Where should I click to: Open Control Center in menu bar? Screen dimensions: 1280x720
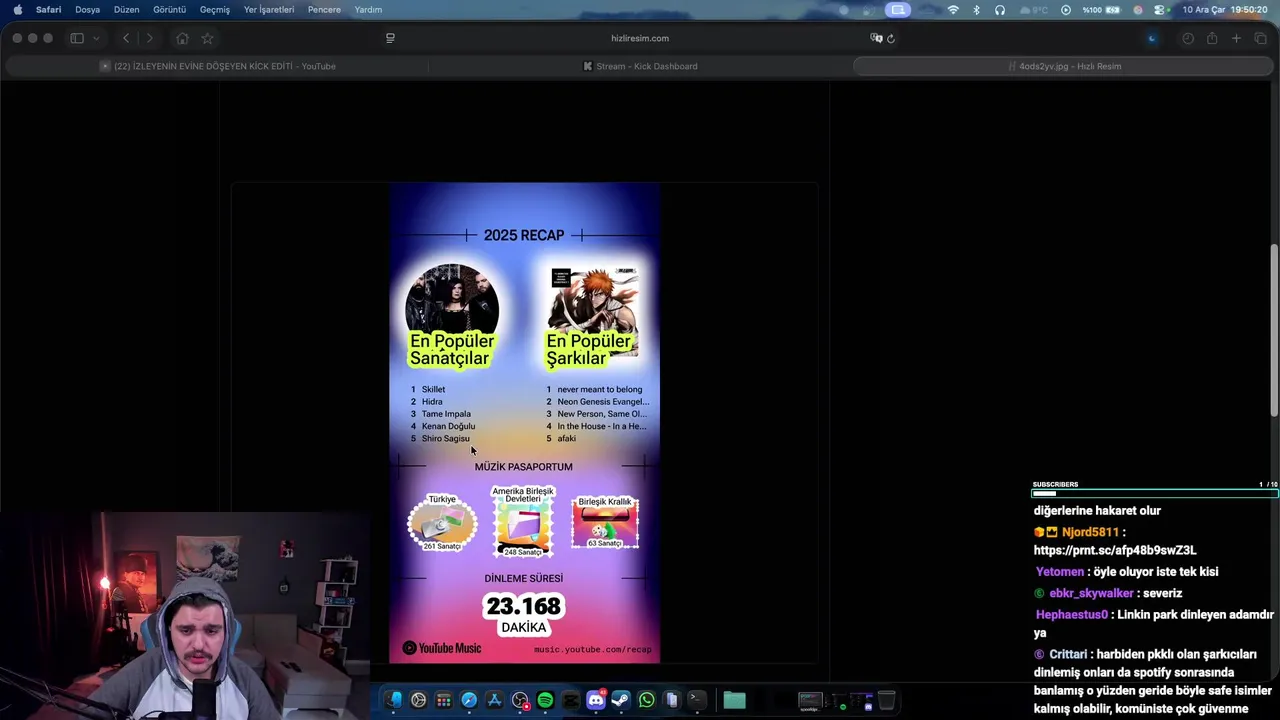tap(1160, 10)
